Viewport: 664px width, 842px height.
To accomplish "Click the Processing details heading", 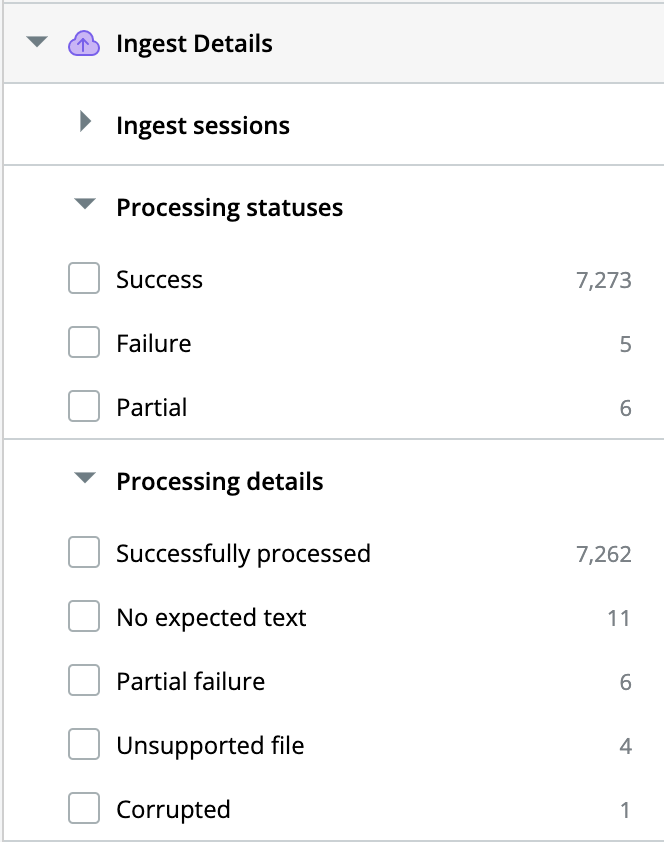I will pos(220,482).
